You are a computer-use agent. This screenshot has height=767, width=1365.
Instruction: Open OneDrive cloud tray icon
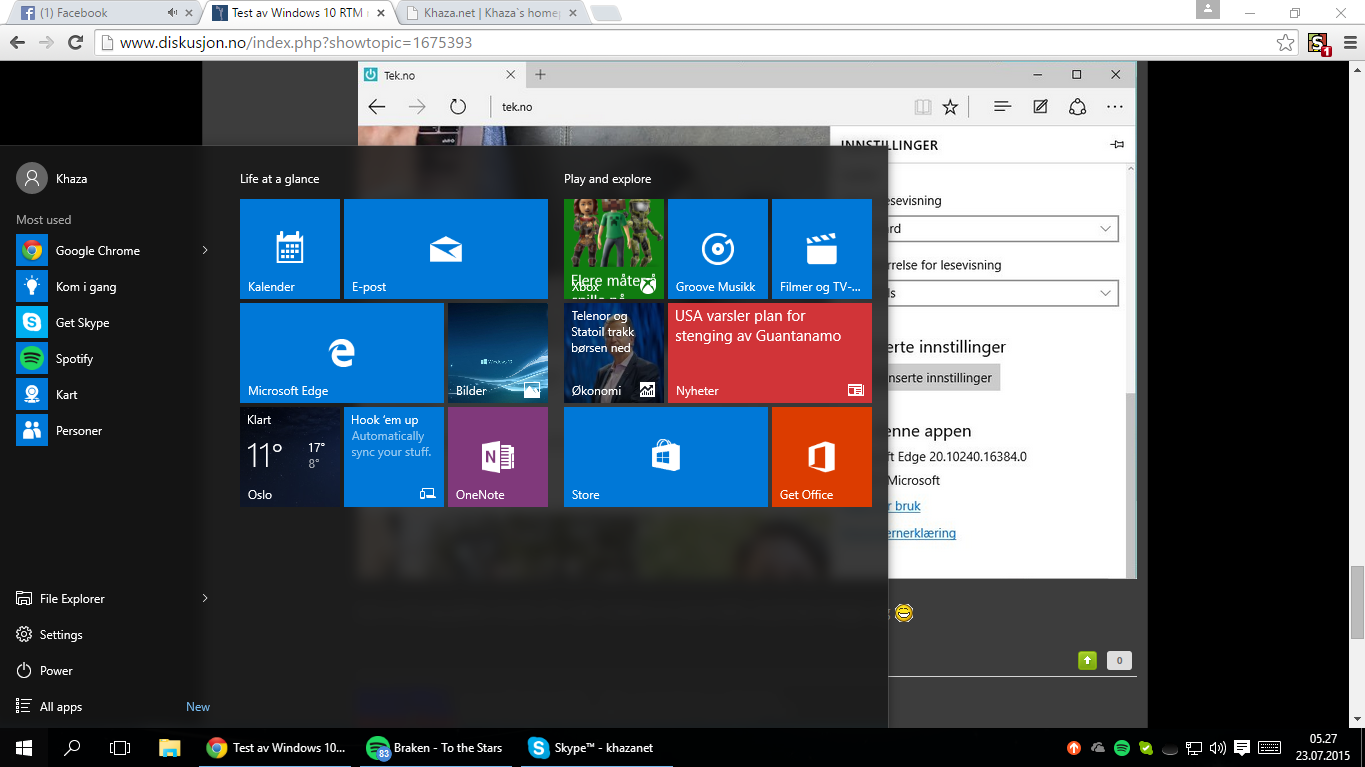(1098, 747)
